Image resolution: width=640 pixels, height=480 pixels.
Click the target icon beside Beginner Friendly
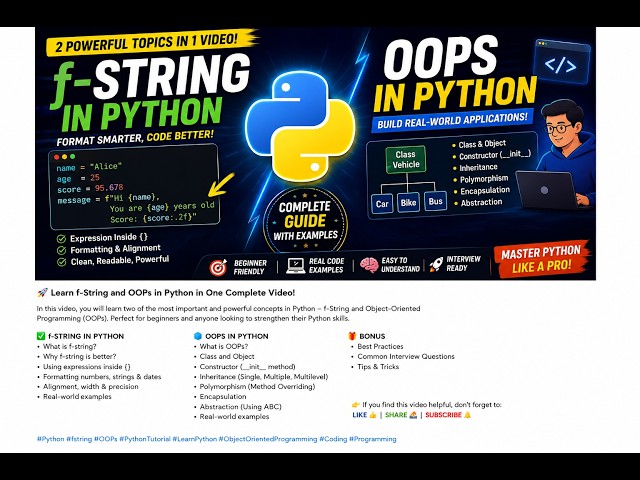click(x=218, y=267)
